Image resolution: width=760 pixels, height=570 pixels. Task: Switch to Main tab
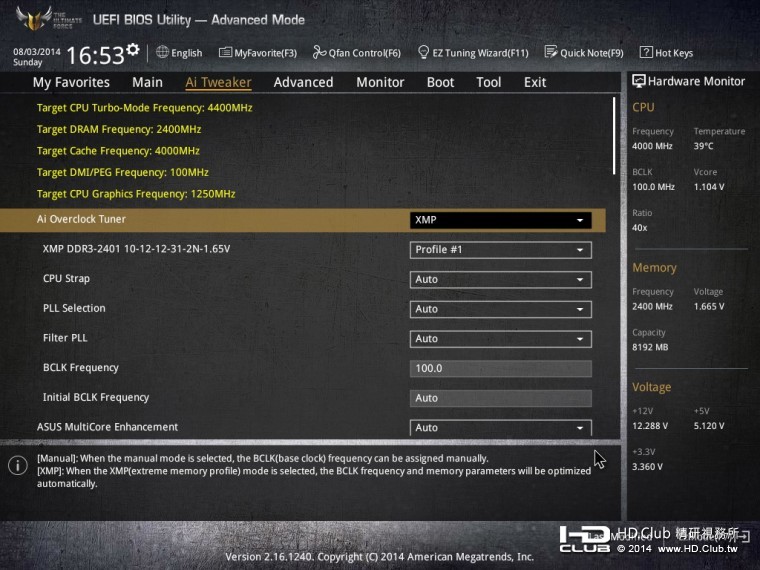pyautogui.click(x=147, y=82)
